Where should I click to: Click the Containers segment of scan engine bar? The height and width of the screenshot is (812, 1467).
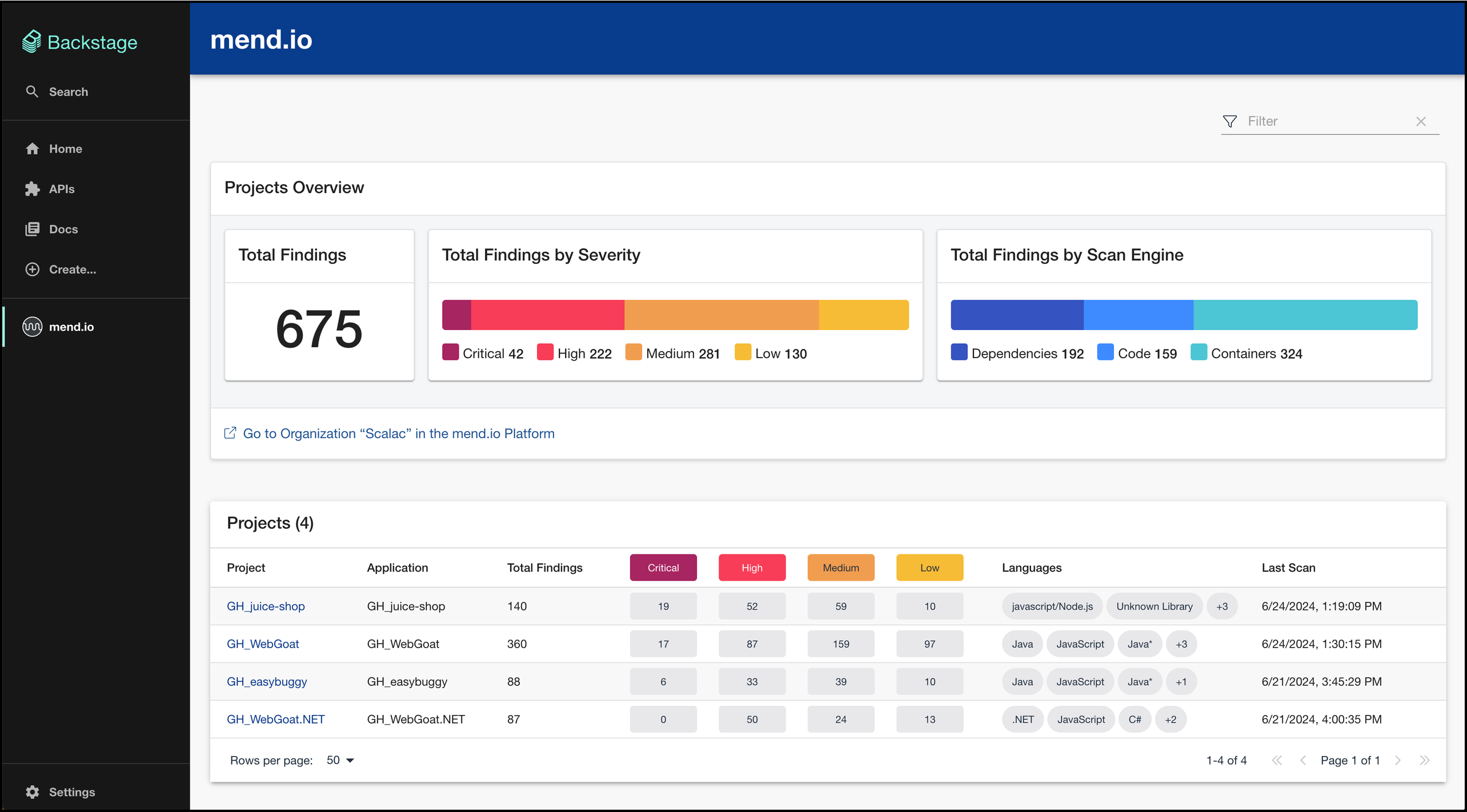point(1305,315)
